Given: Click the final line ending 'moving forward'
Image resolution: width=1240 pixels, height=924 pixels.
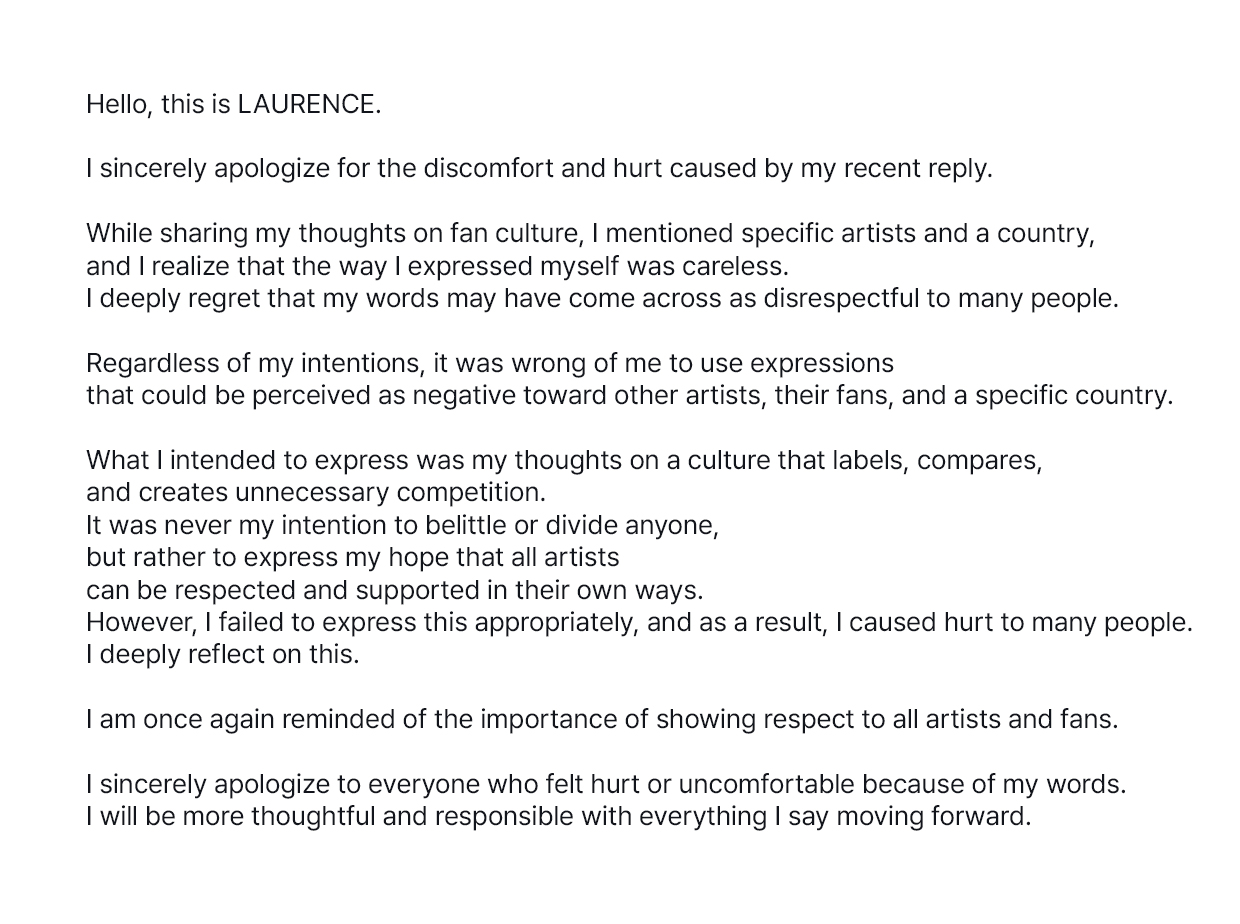Looking at the screenshot, I should 558,816.
